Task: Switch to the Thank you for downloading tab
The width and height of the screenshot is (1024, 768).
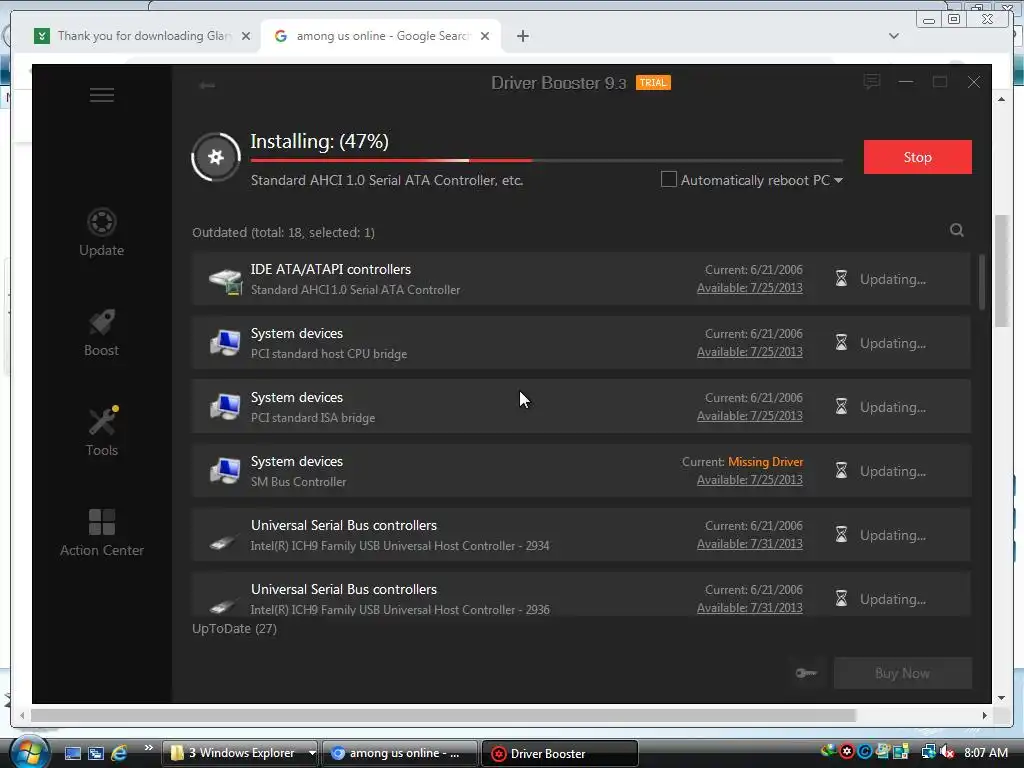Action: pos(143,36)
